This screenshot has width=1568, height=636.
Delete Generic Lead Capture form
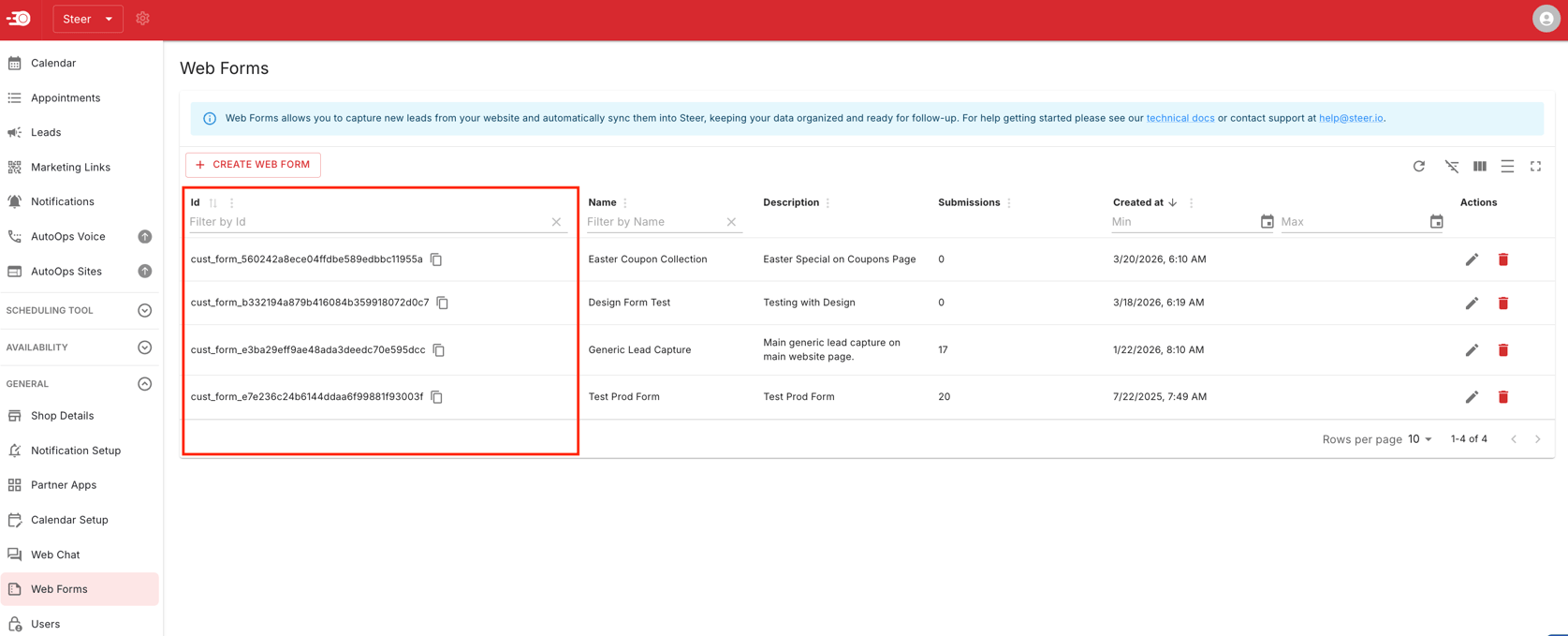[x=1503, y=350]
